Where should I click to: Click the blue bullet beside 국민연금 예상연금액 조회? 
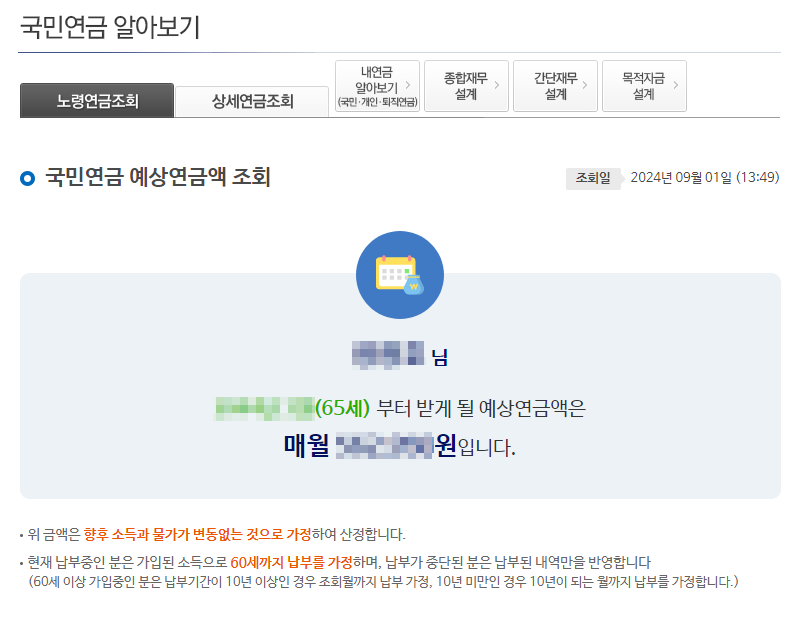[x=26, y=178]
